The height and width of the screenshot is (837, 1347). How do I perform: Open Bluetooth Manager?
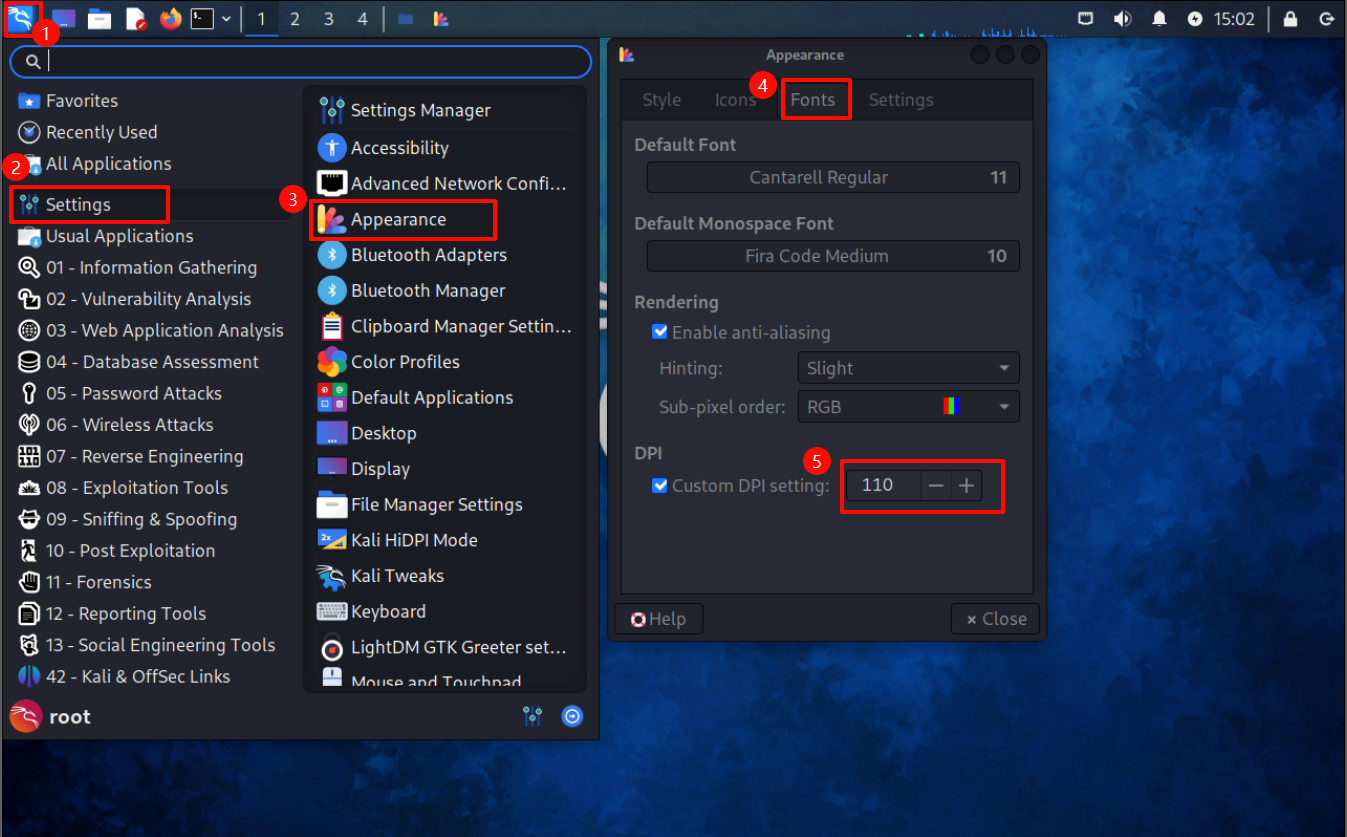427,291
